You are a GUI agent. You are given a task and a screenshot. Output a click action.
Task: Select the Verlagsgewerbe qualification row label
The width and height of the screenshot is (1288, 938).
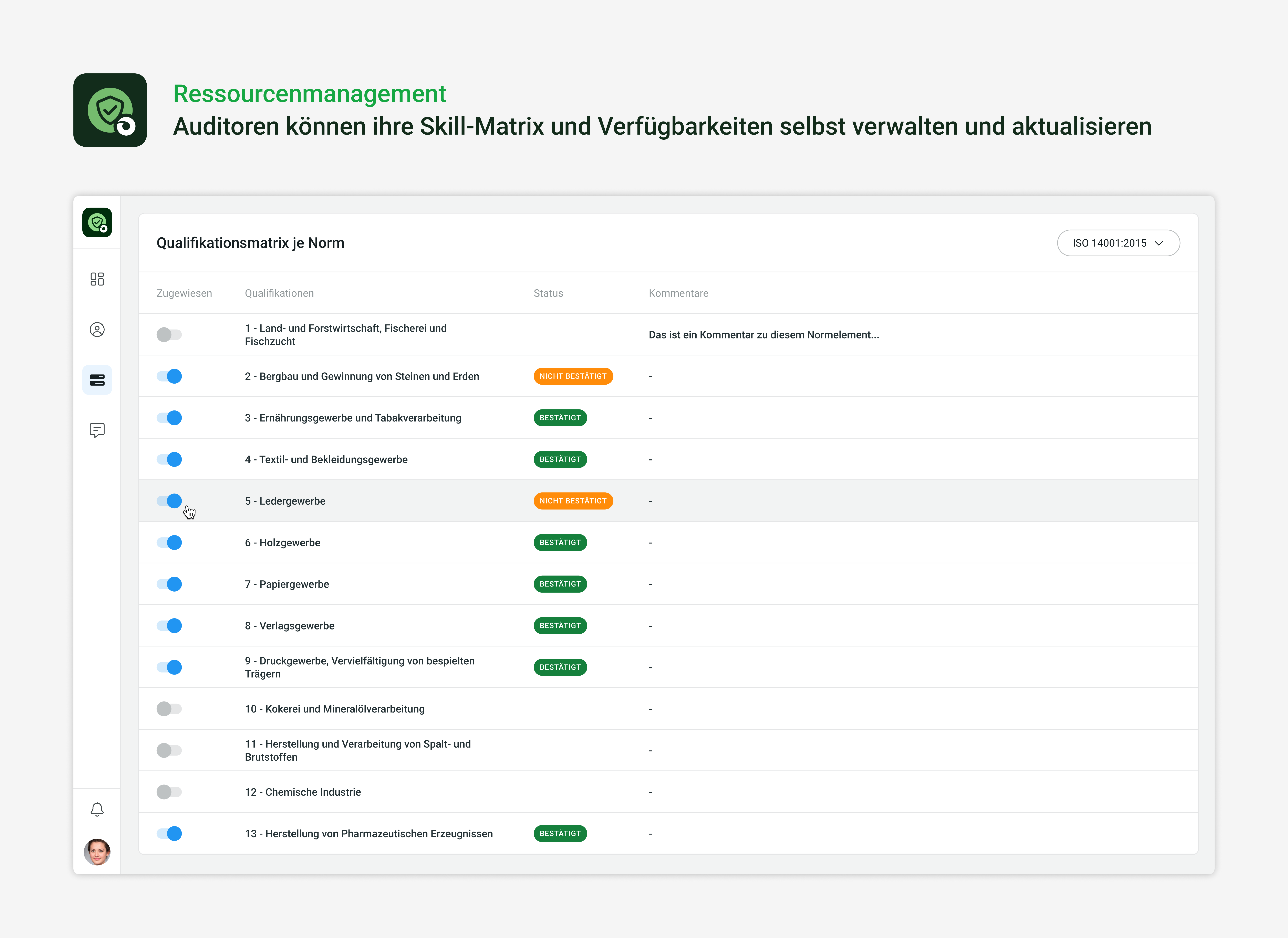[290, 626]
